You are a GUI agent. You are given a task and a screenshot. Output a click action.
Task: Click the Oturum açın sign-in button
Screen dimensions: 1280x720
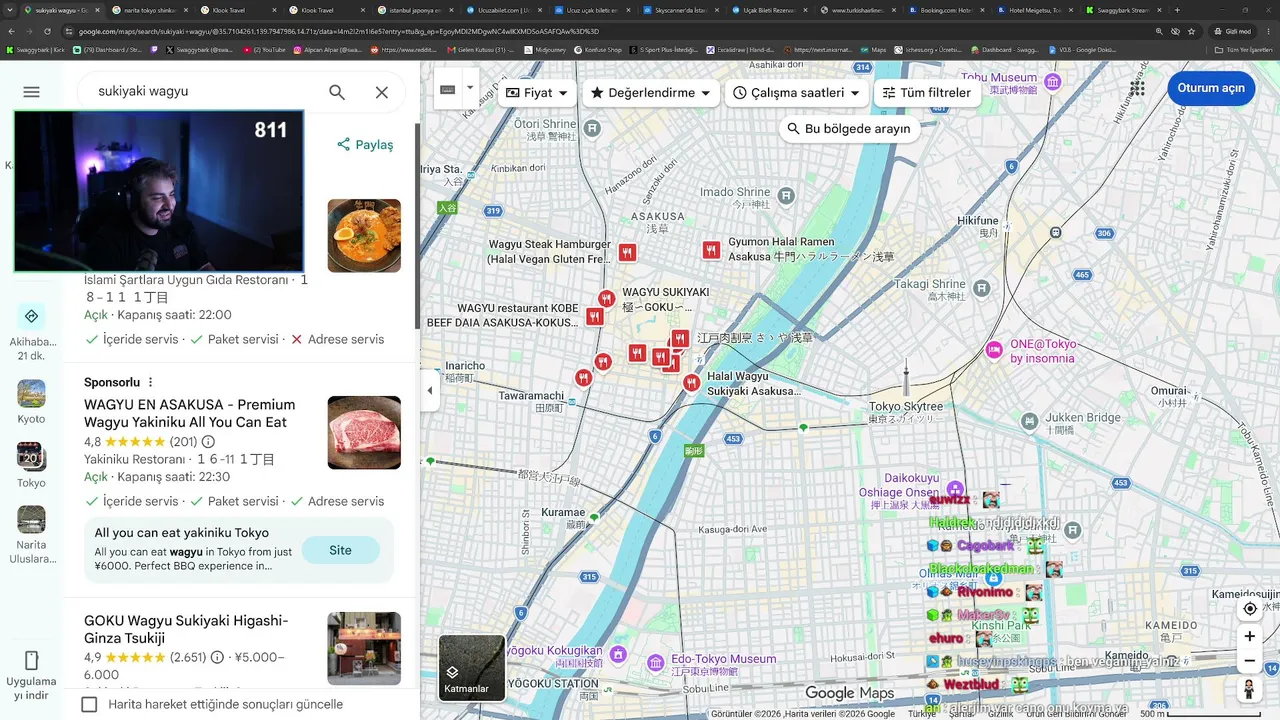coord(1211,88)
